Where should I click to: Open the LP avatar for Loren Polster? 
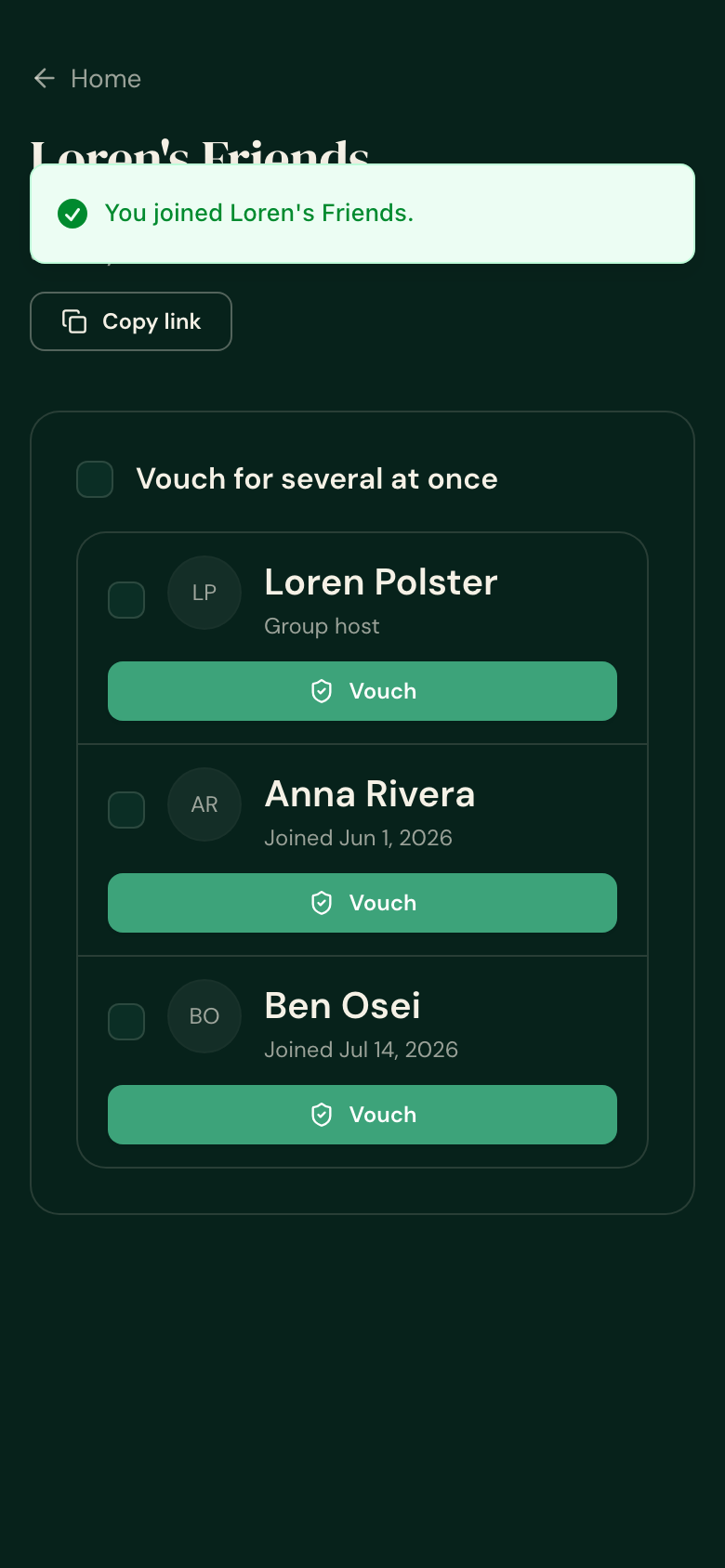coord(204,593)
